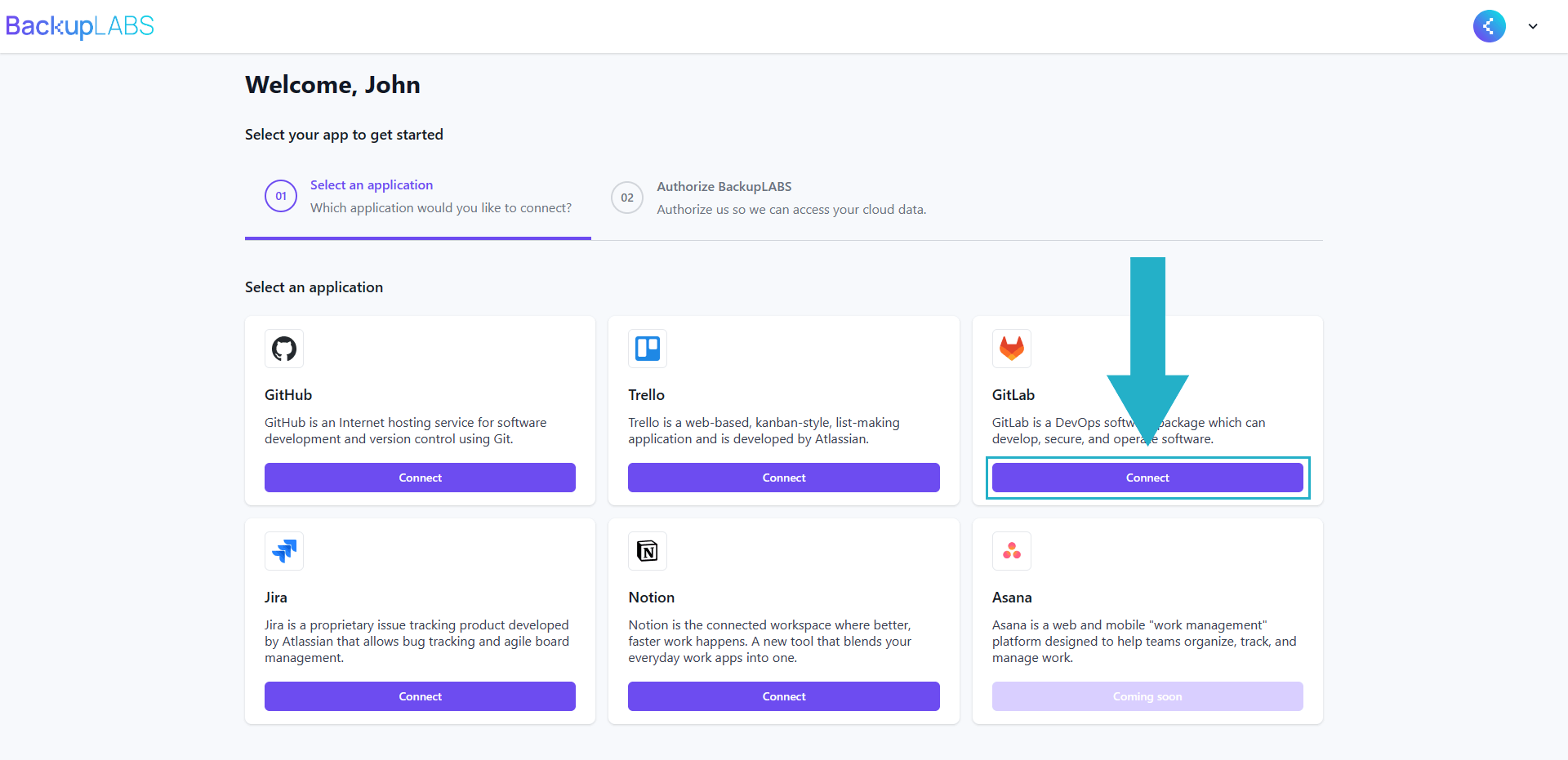
Task: Click the Notion app icon
Action: point(648,551)
